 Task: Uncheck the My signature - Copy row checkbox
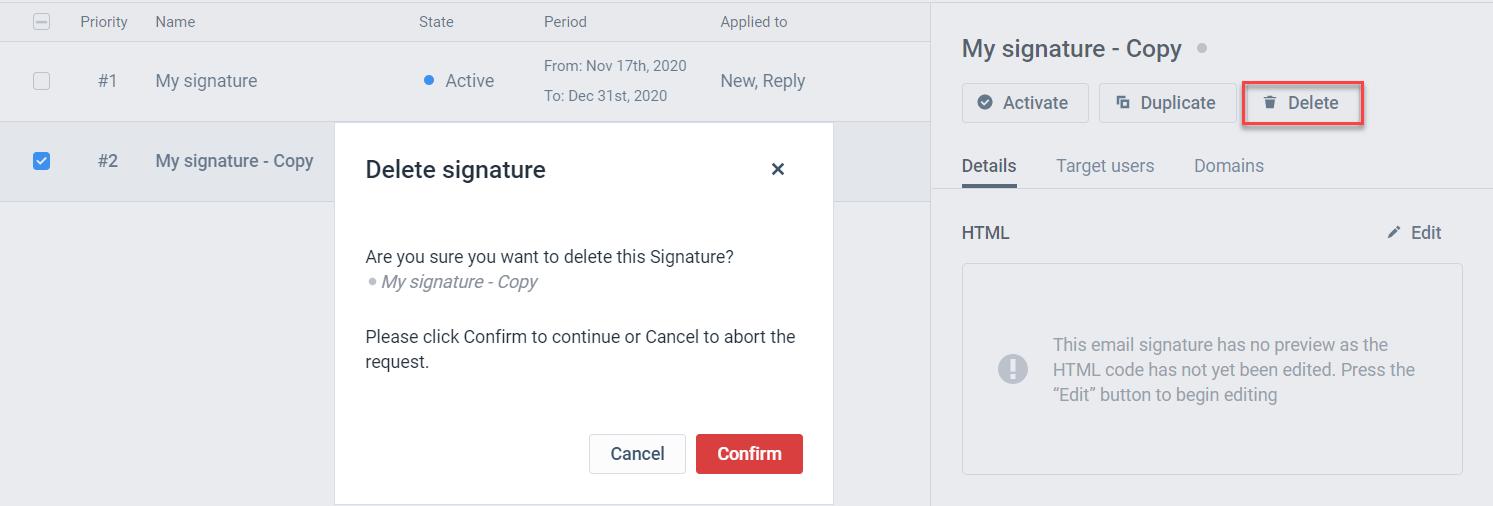click(x=41, y=160)
